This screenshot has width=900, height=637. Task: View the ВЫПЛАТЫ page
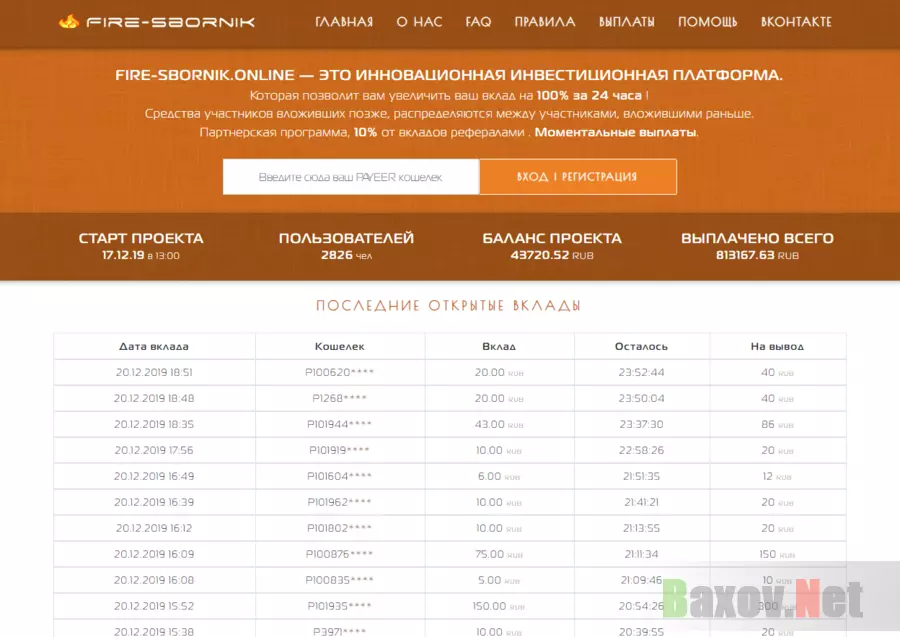pos(627,22)
